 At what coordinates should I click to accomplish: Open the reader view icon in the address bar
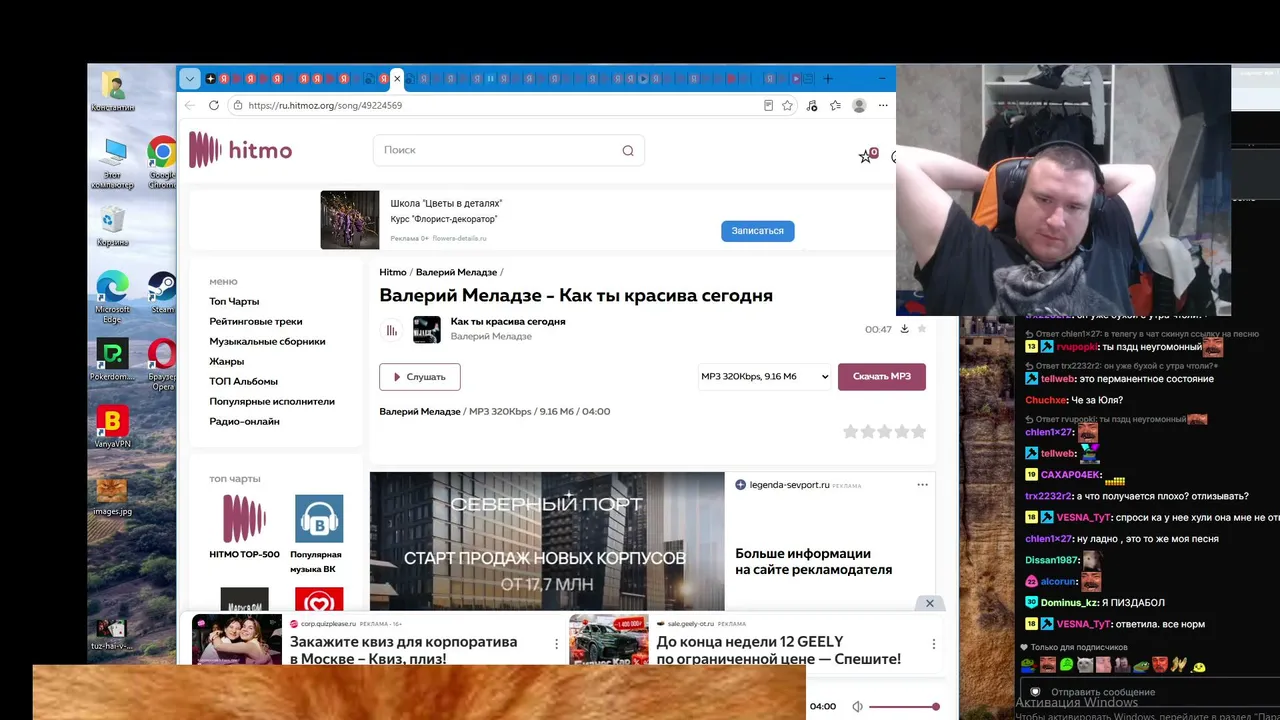click(768, 105)
